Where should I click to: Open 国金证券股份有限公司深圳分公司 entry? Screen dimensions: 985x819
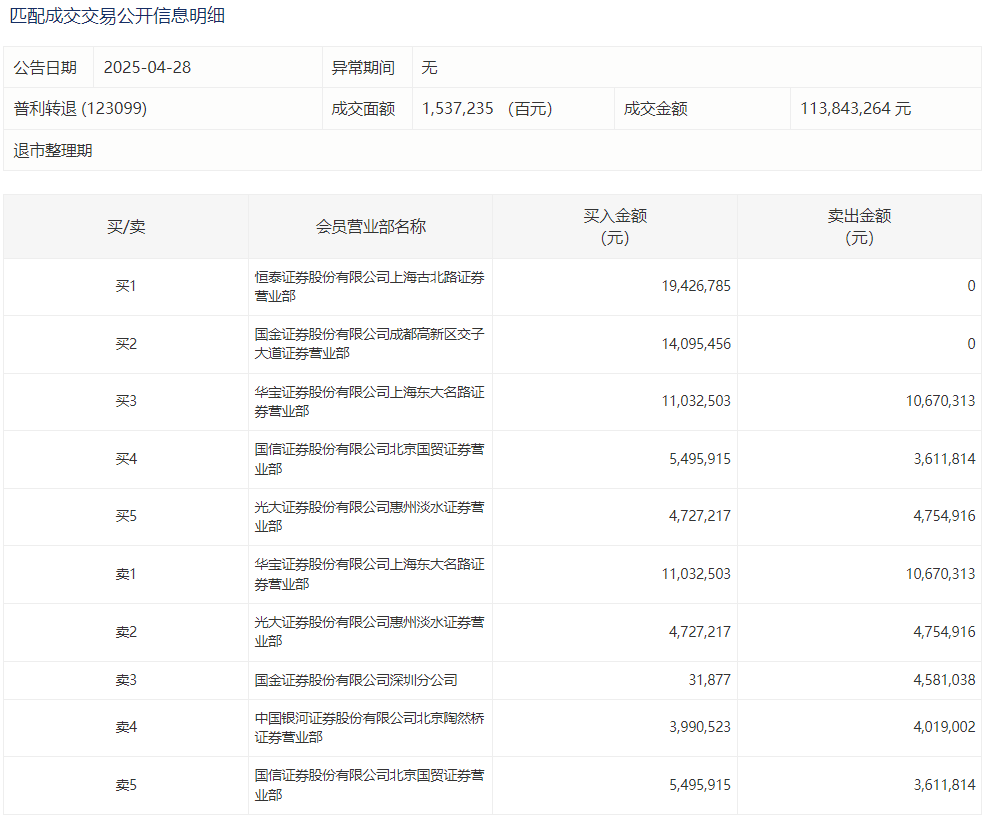tap(356, 680)
